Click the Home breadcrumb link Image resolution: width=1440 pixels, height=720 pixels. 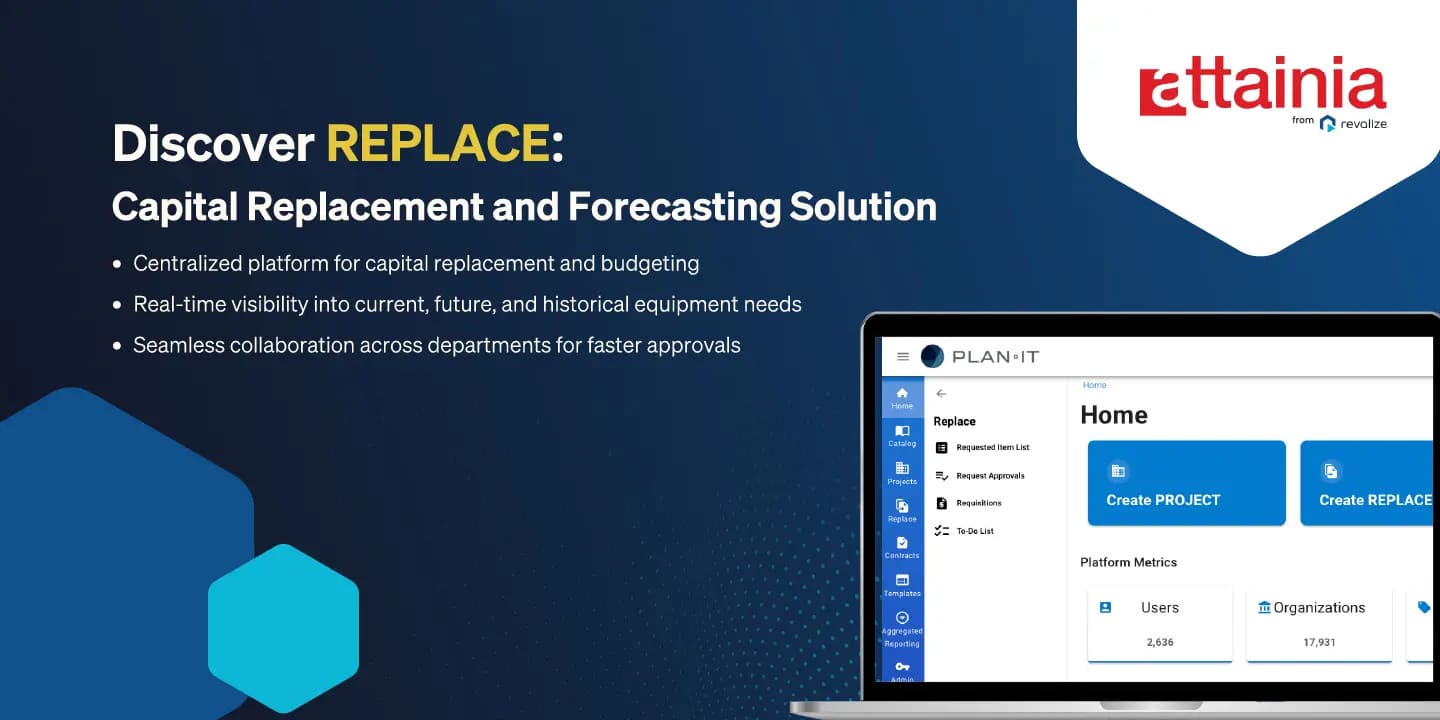click(1094, 385)
